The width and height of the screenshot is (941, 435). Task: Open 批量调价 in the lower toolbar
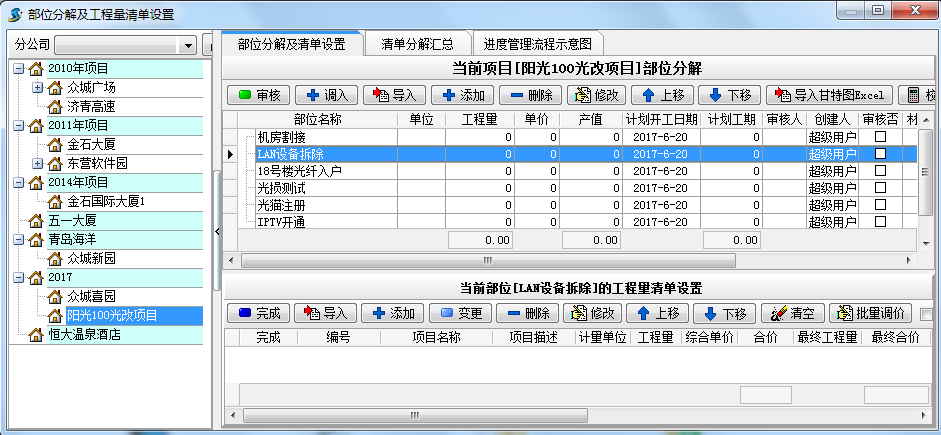click(868, 313)
